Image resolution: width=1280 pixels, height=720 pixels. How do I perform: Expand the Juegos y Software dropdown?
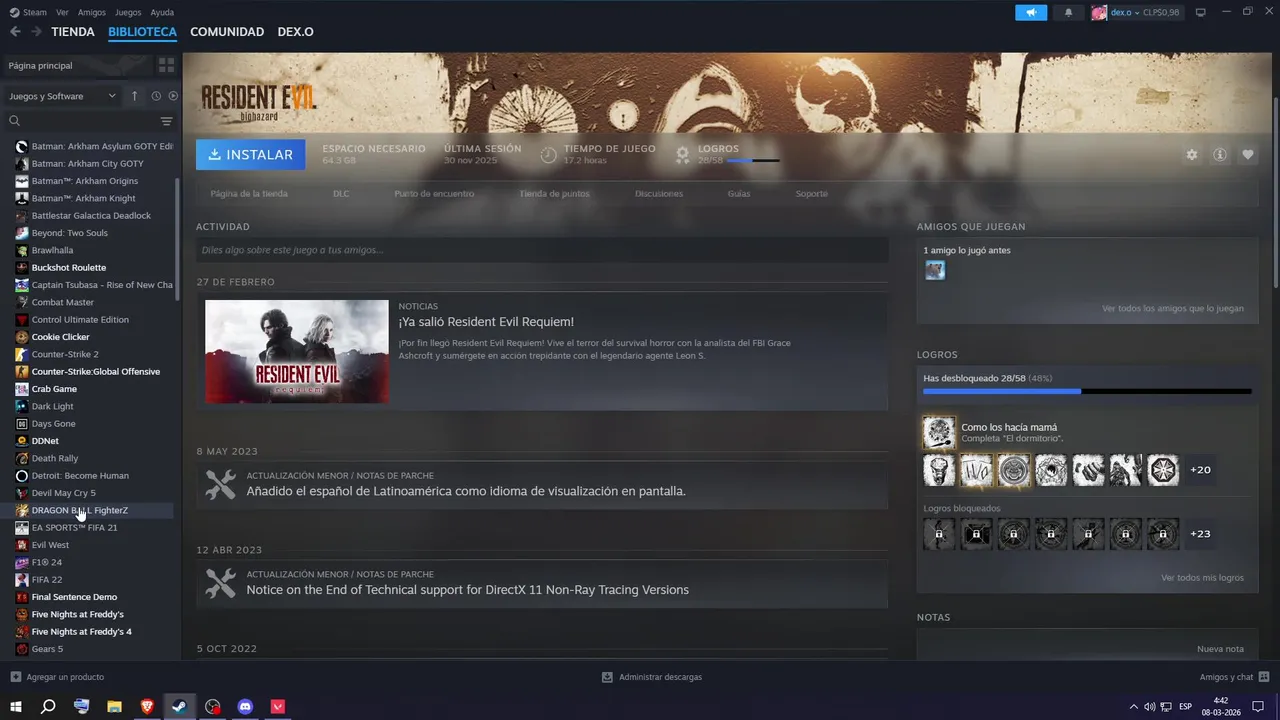click(x=63, y=96)
